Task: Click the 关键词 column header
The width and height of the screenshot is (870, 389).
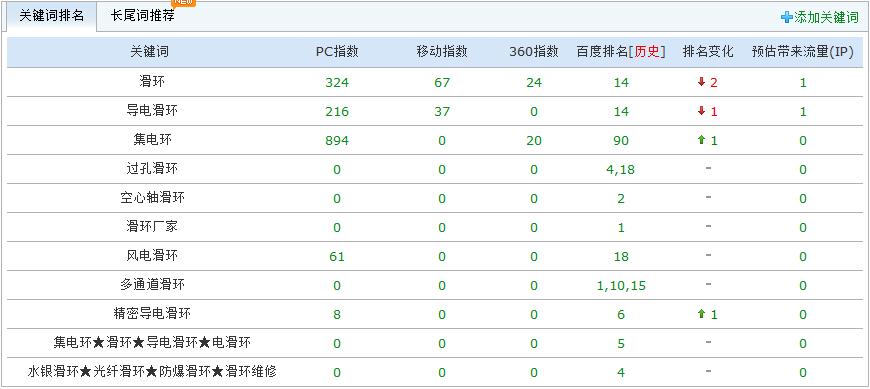Action: click(x=149, y=52)
